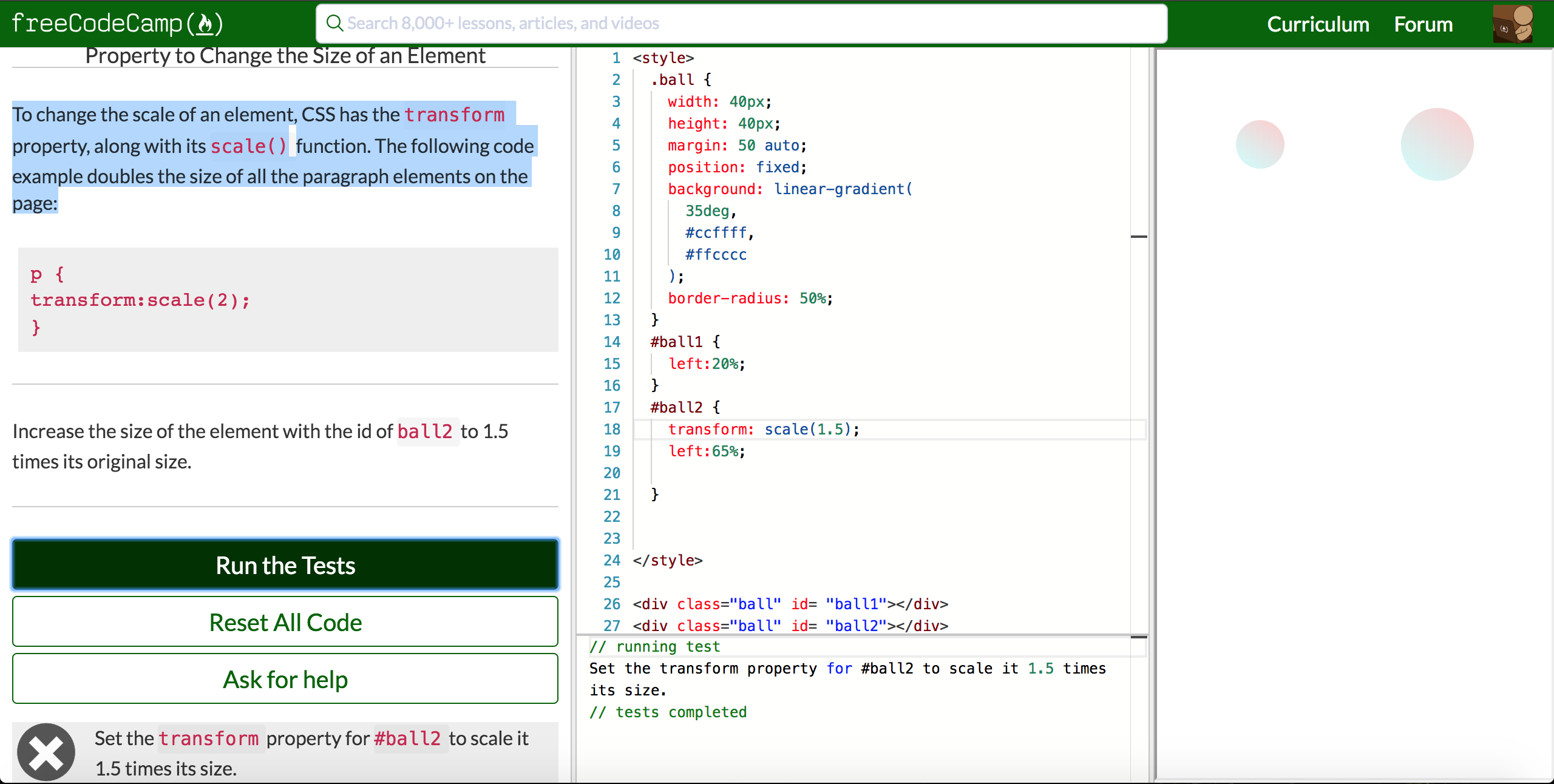Click Reset All Code
1554x784 pixels.
[284, 622]
